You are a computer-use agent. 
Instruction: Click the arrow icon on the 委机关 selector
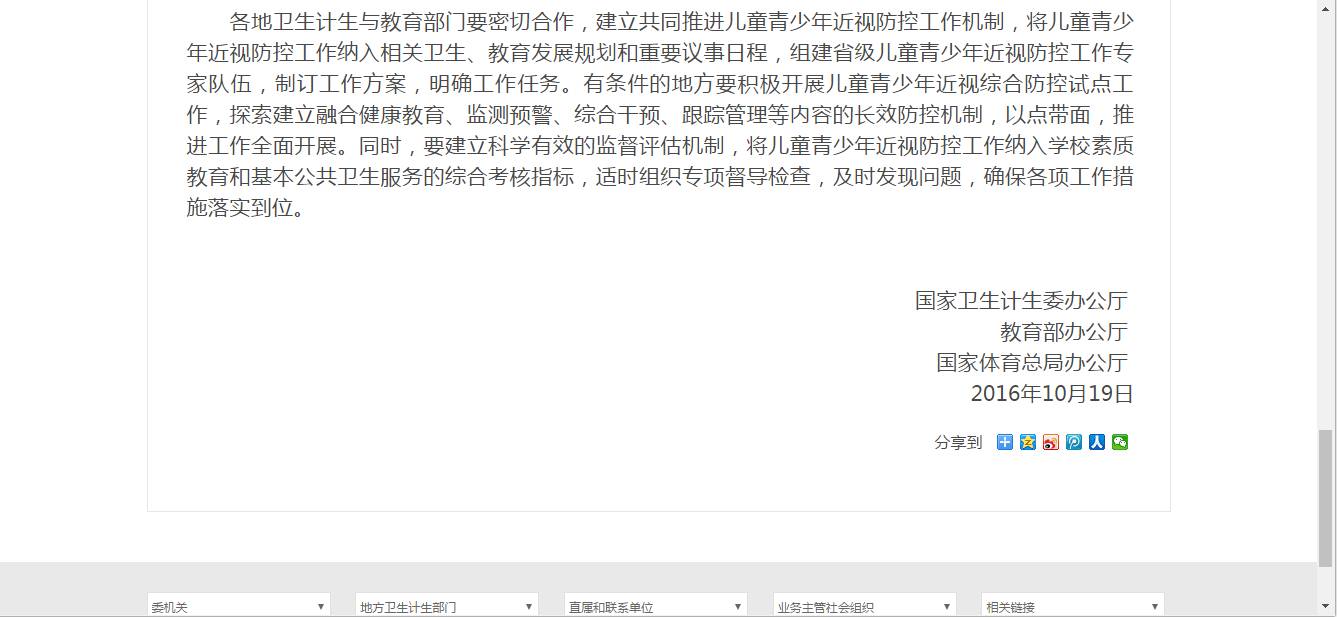point(321,605)
